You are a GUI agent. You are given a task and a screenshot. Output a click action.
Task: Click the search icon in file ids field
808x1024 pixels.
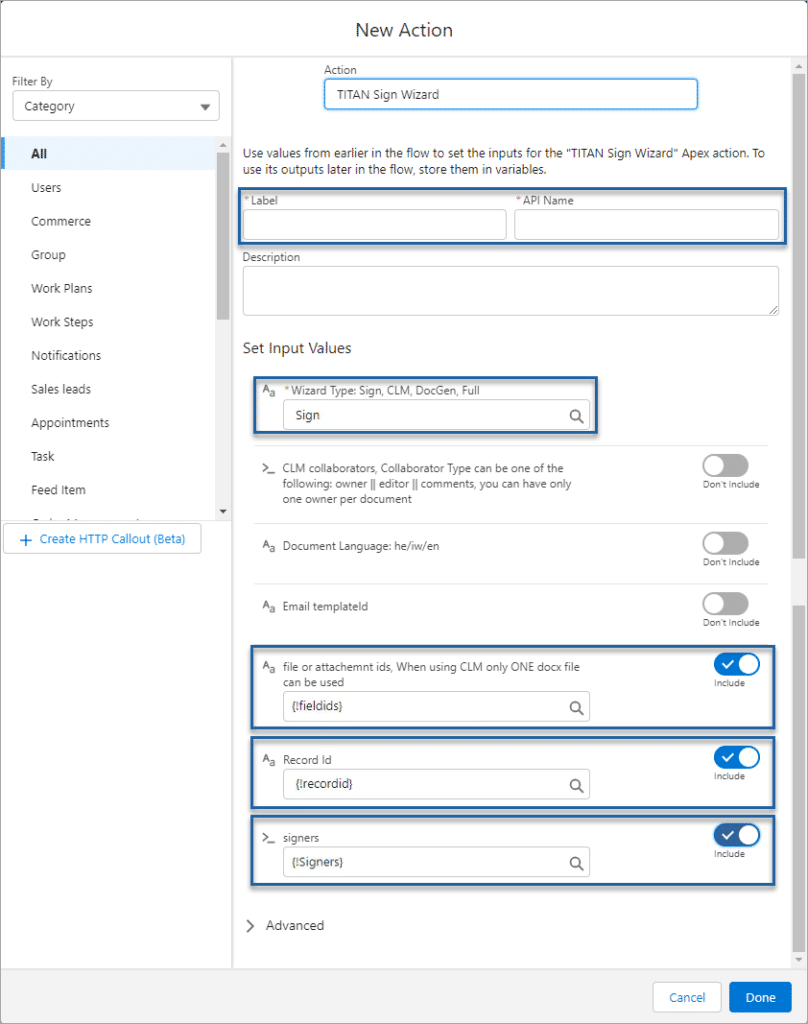[576, 708]
